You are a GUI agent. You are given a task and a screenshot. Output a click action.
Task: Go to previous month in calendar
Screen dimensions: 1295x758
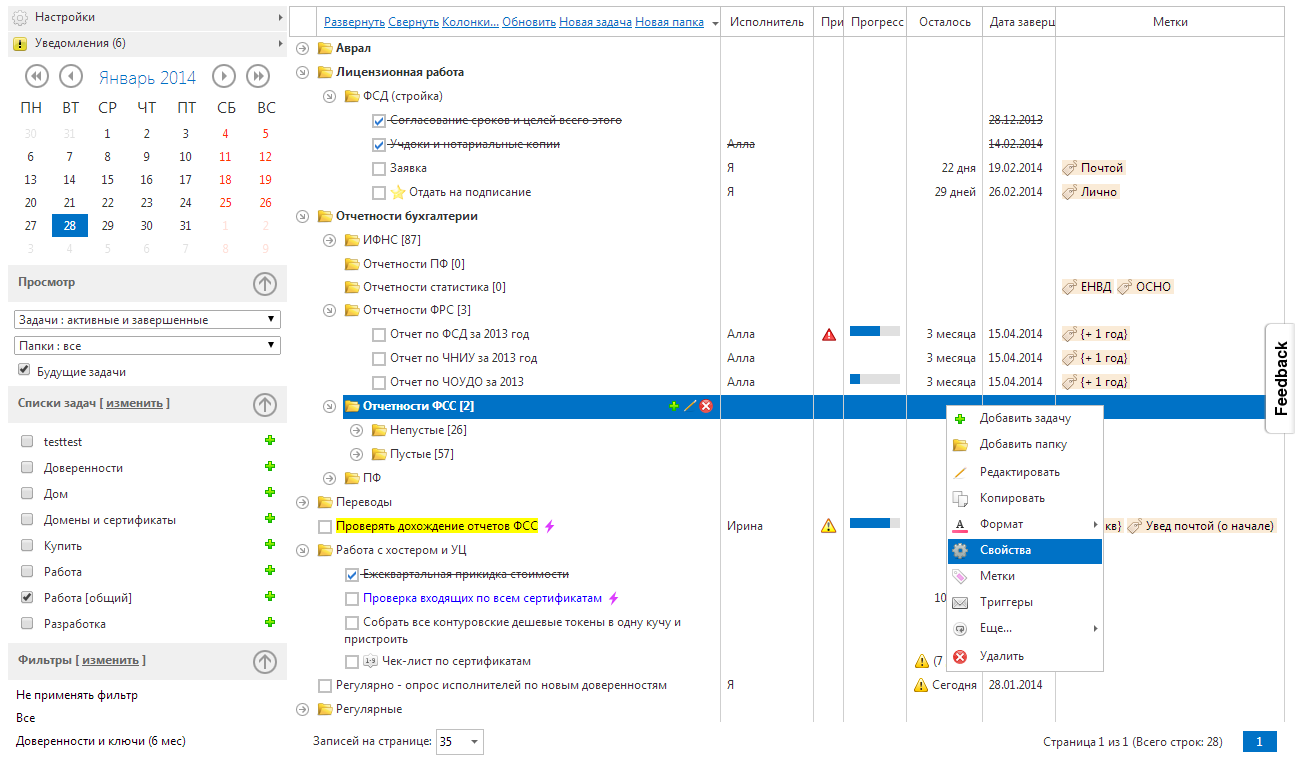click(x=71, y=76)
